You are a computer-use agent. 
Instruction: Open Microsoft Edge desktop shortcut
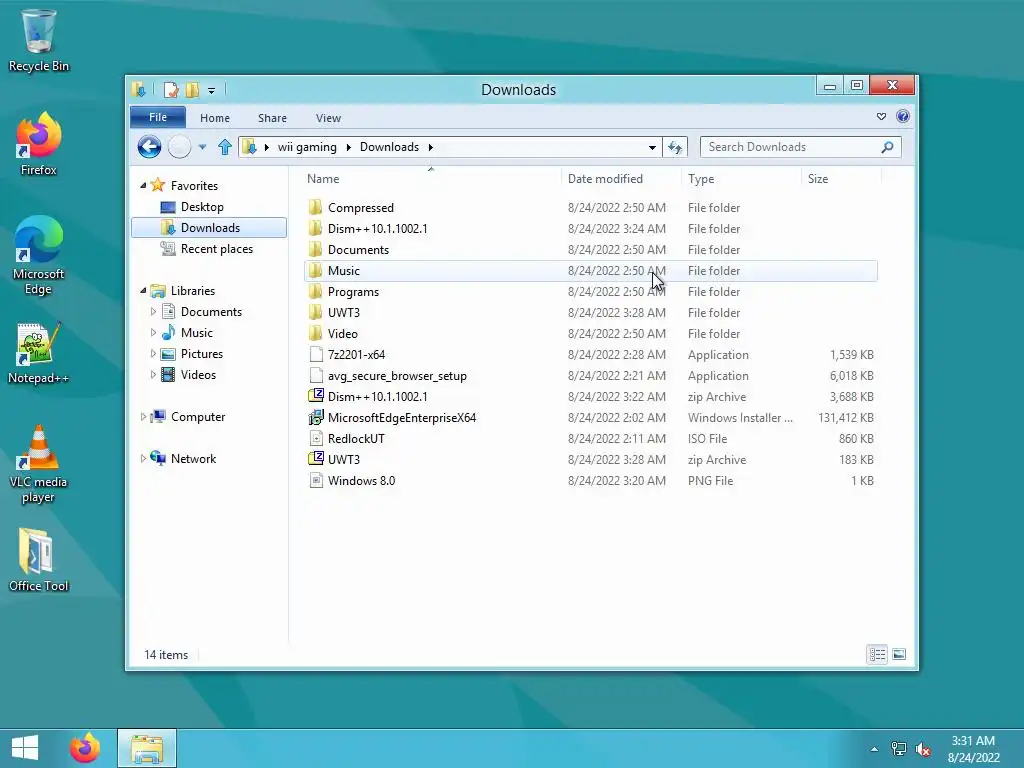pos(39,255)
